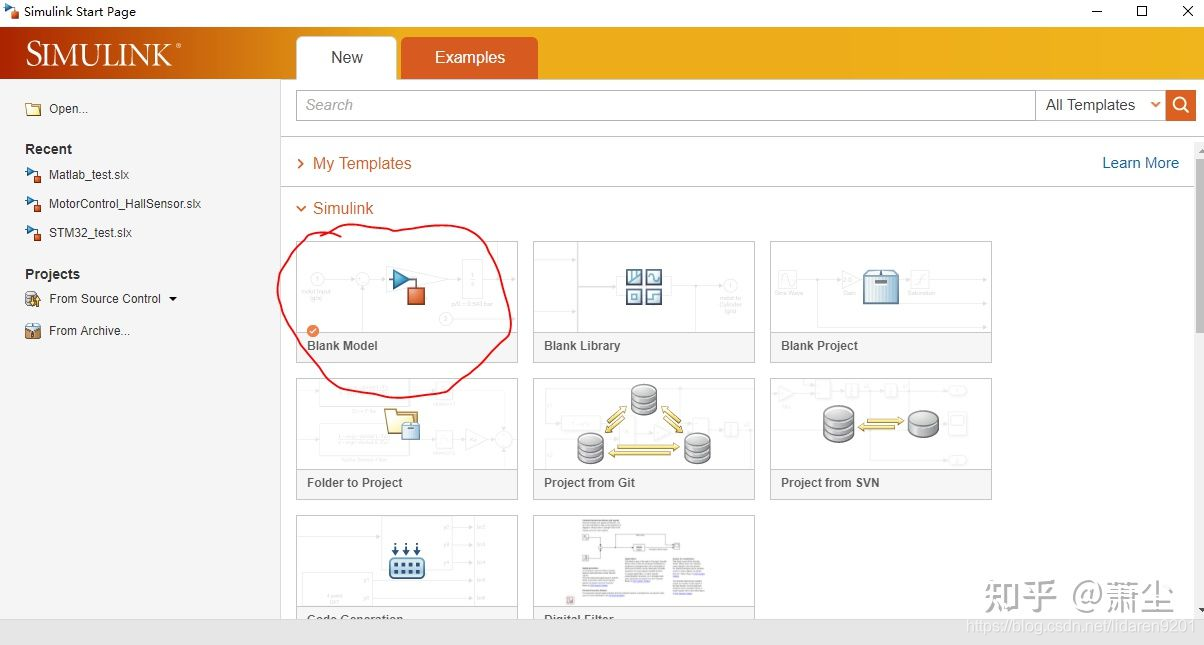Click the Open folder icon
Image resolution: width=1204 pixels, height=645 pixels.
tap(33, 109)
